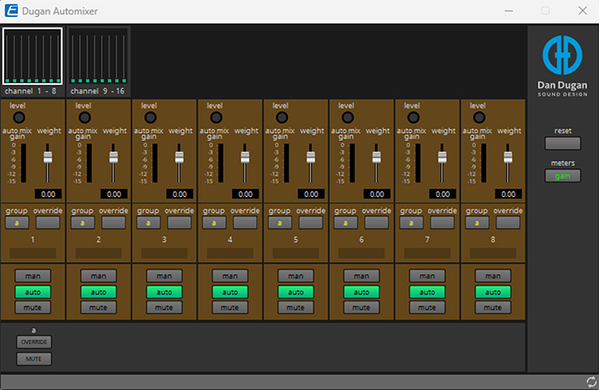Image resolution: width=600 pixels, height=390 pixels.
Task: Mute channel 3
Action: [165, 307]
